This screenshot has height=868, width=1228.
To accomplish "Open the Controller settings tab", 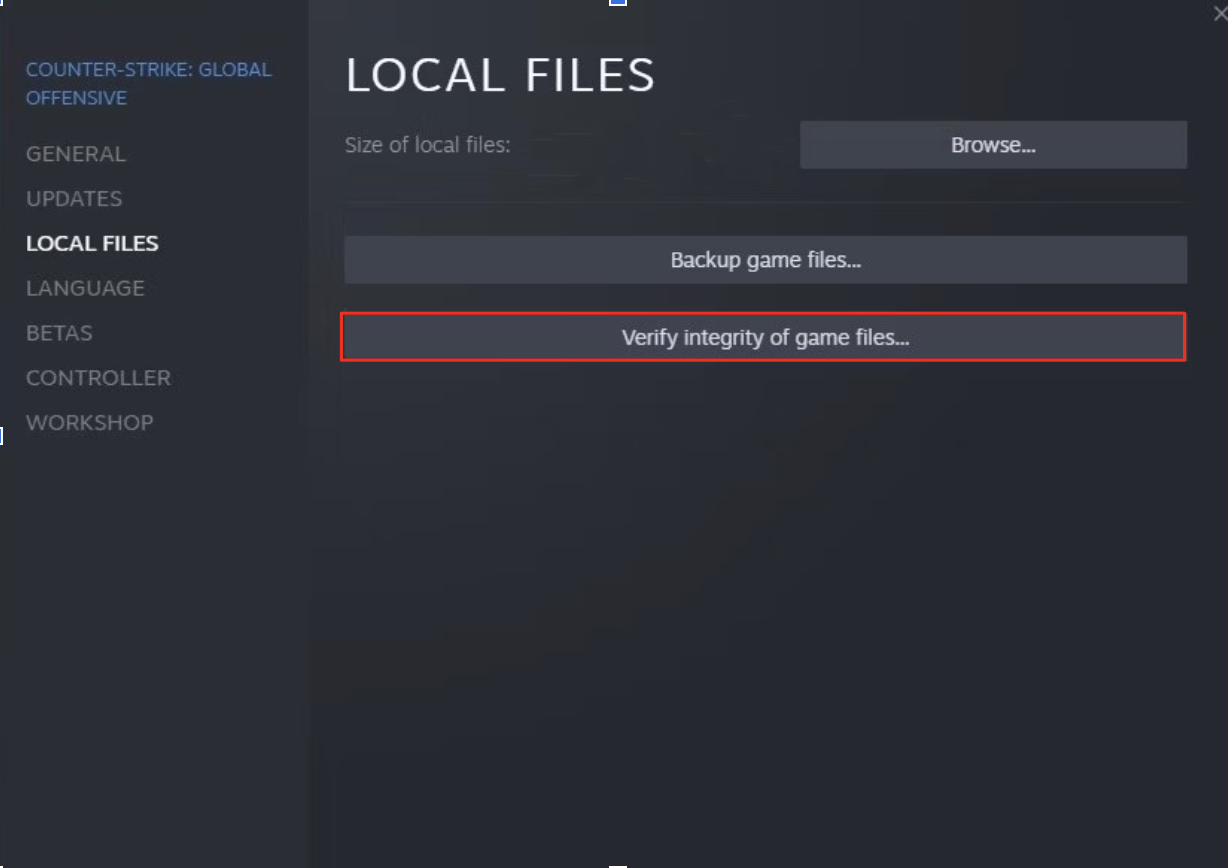I will [98, 378].
